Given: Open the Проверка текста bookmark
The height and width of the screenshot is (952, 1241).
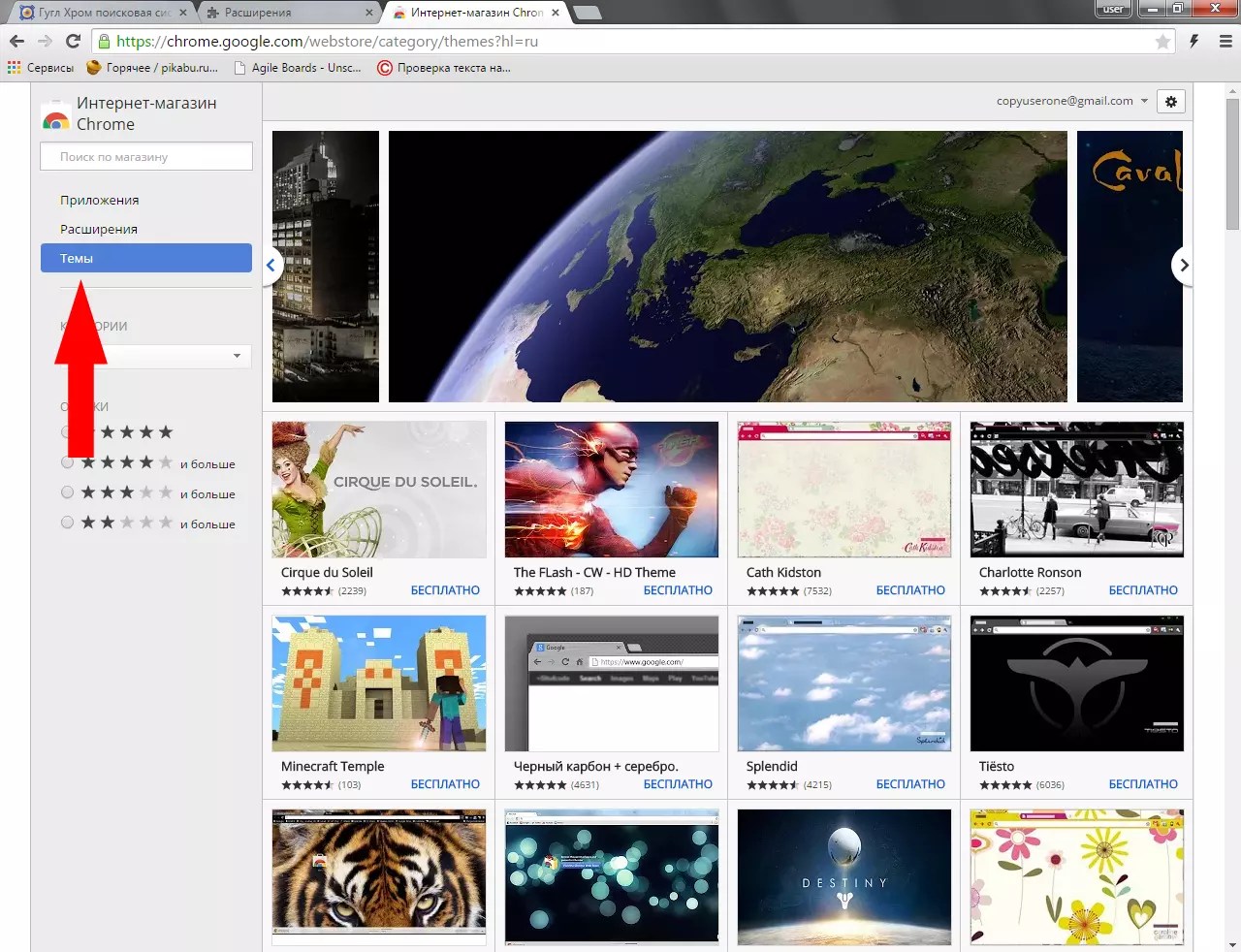Looking at the screenshot, I should pyautogui.click(x=444, y=68).
